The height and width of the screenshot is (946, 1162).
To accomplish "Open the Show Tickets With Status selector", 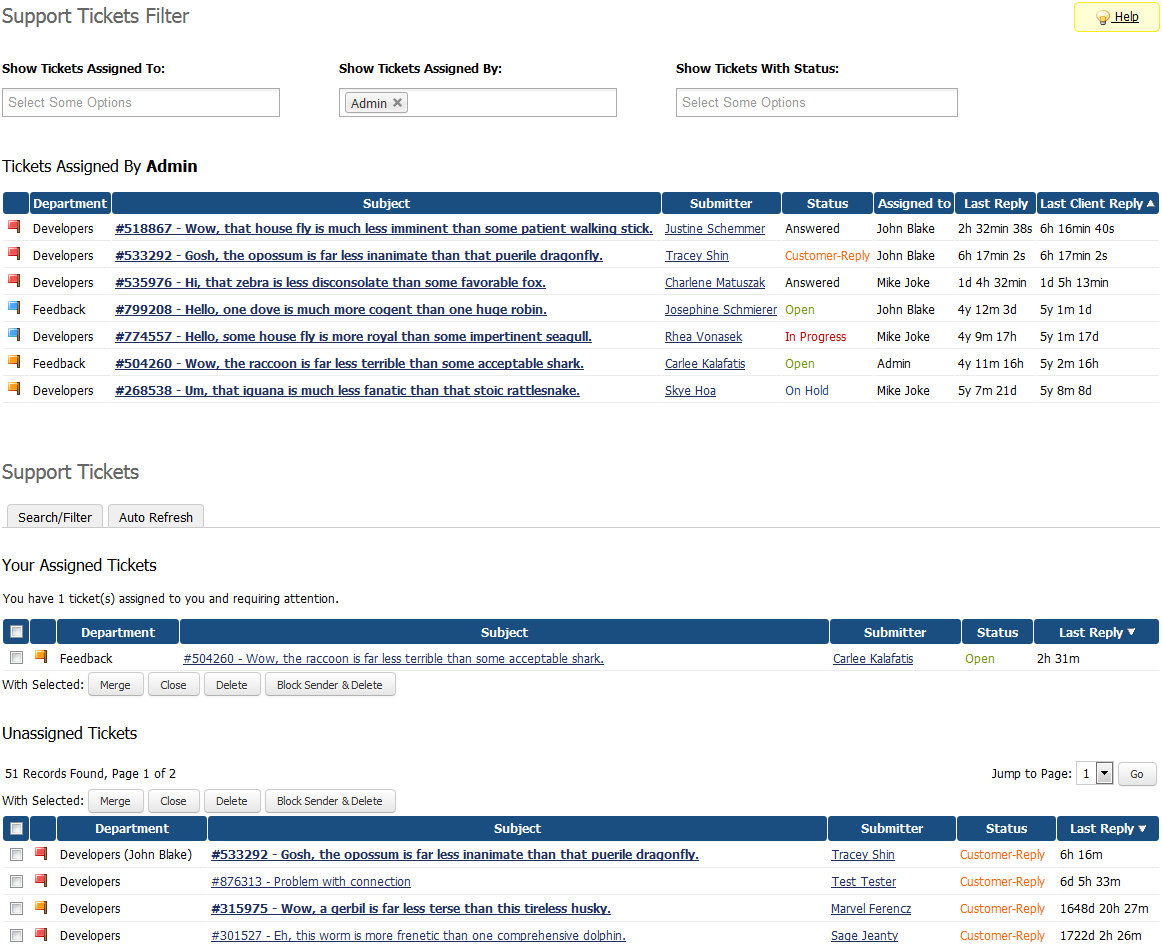I will pos(816,102).
